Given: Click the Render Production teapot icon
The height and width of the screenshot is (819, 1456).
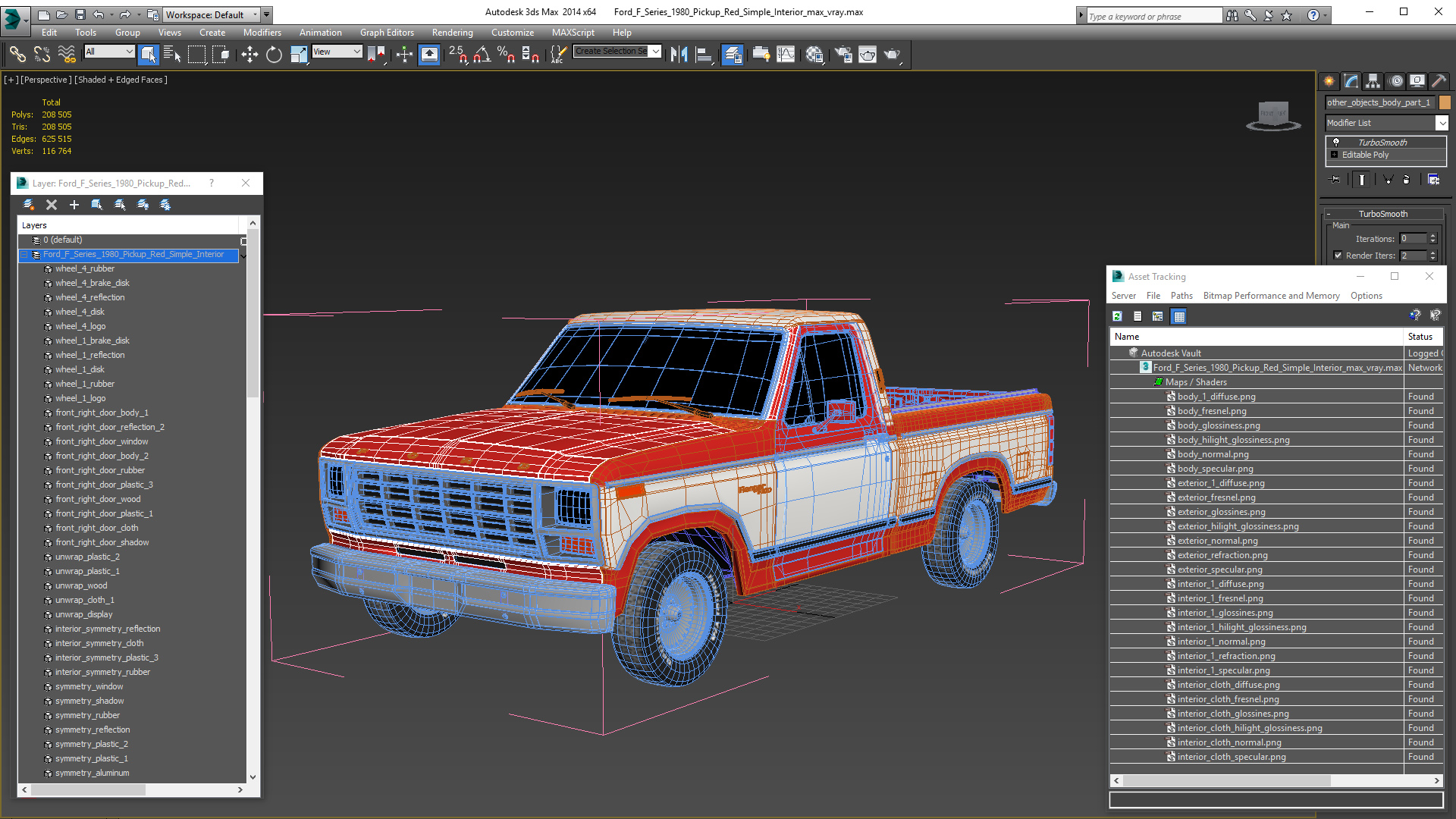Looking at the screenshot, I should coord(893,54).
